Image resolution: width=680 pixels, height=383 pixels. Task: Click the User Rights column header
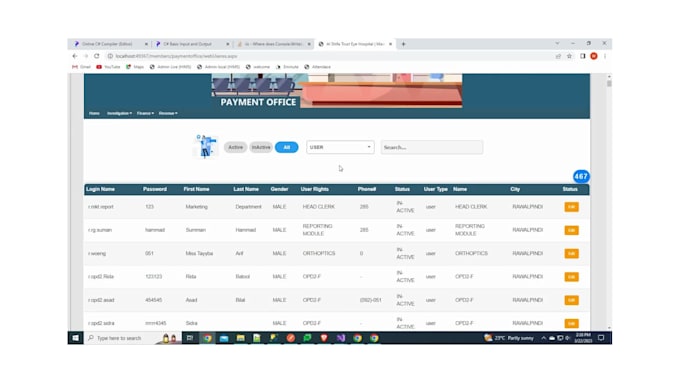[314, 189]
